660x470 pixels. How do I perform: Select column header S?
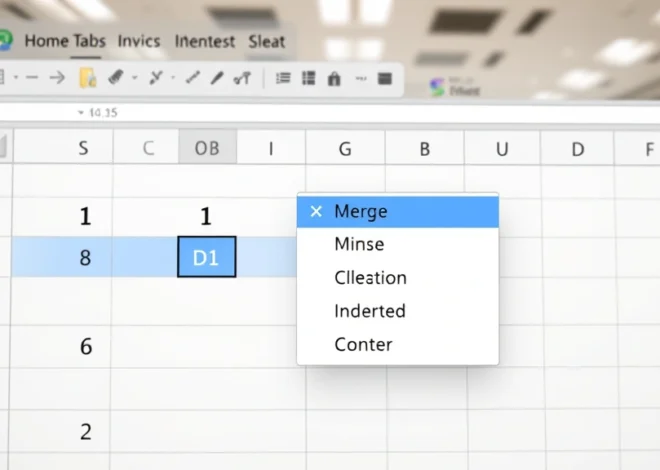[63, 147]
